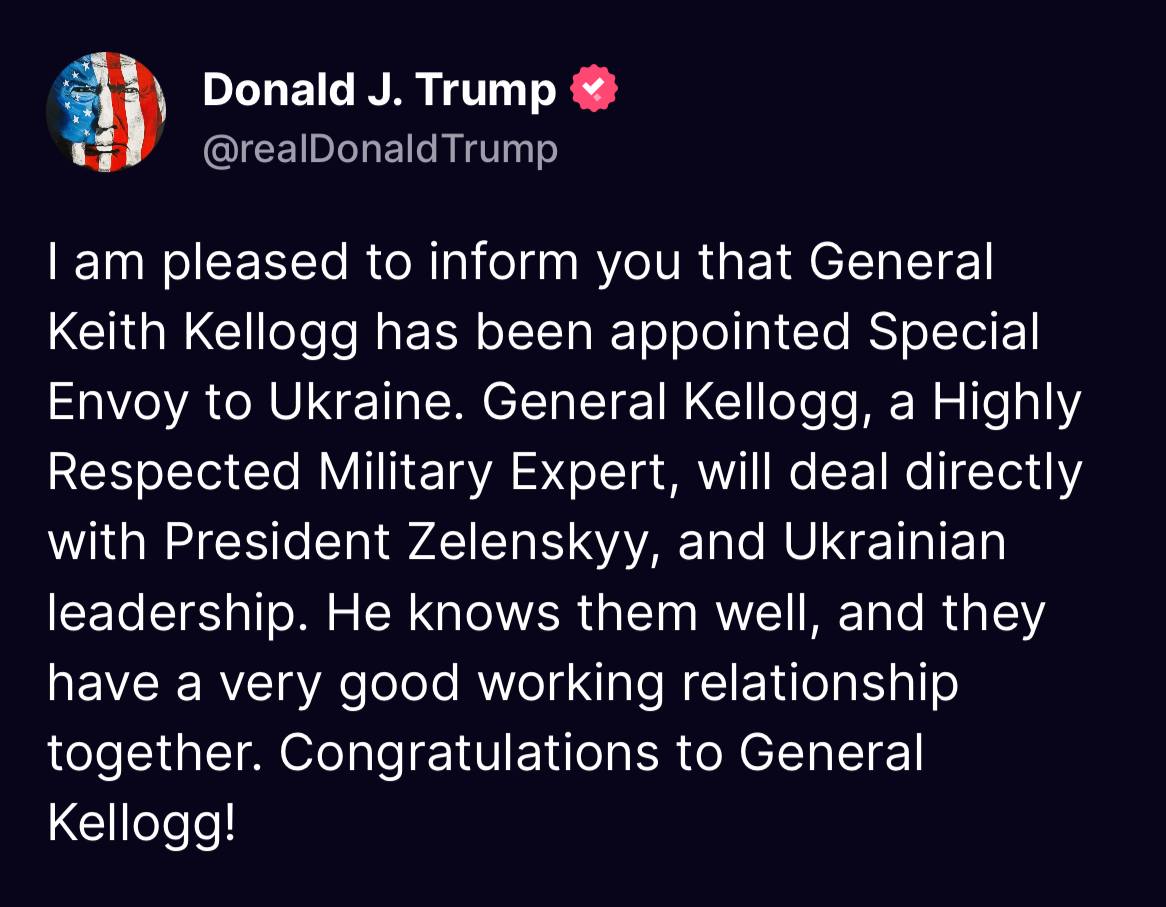The image size is (1166, 907).
Task: Click the word "Congratulations" in the post
Action: click(469, 753)
